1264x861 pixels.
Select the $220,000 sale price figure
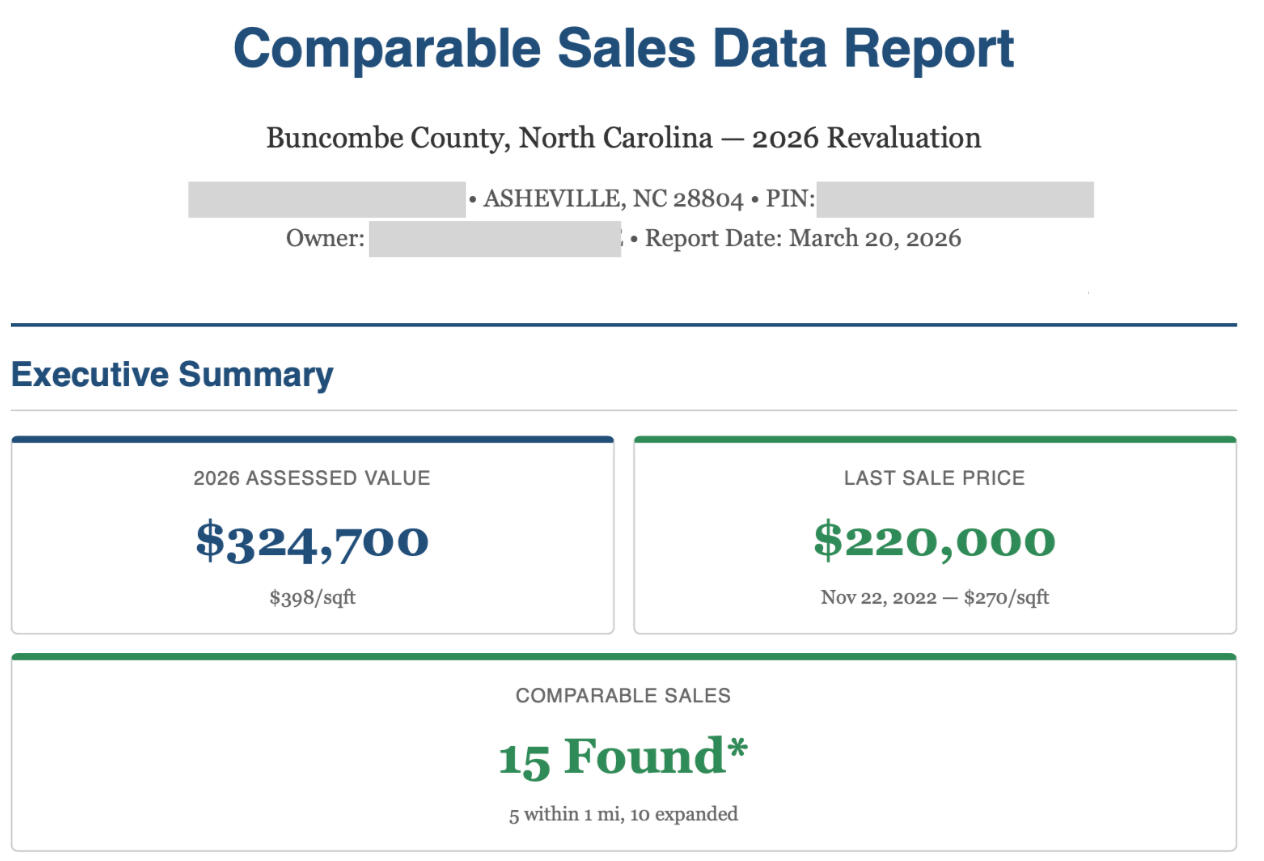click(934, 541)
